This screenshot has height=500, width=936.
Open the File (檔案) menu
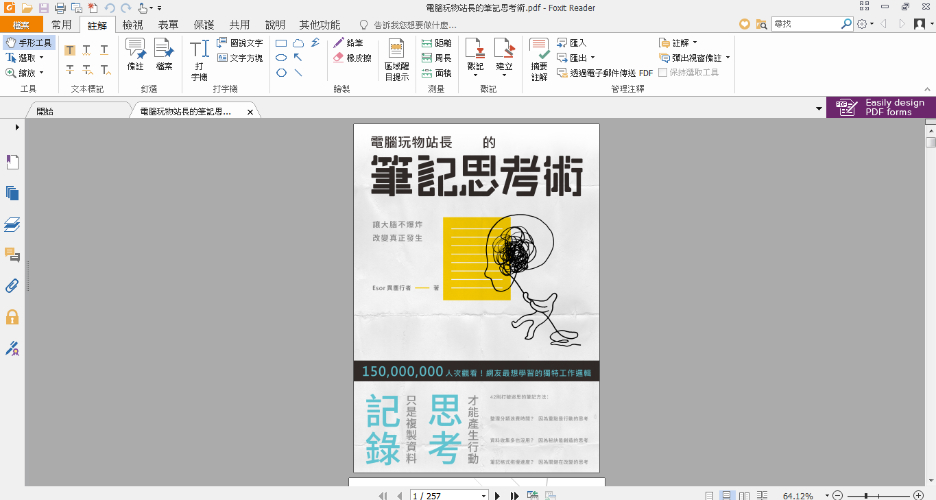[21, 24]
